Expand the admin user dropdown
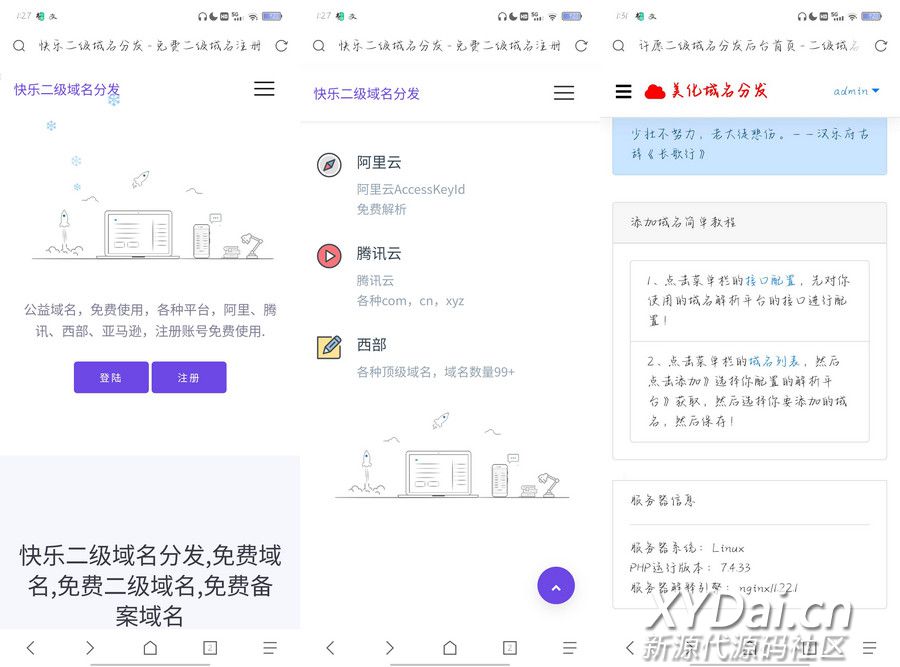The width and height of the screenshot is (900, 667). [x=856, y=91]
